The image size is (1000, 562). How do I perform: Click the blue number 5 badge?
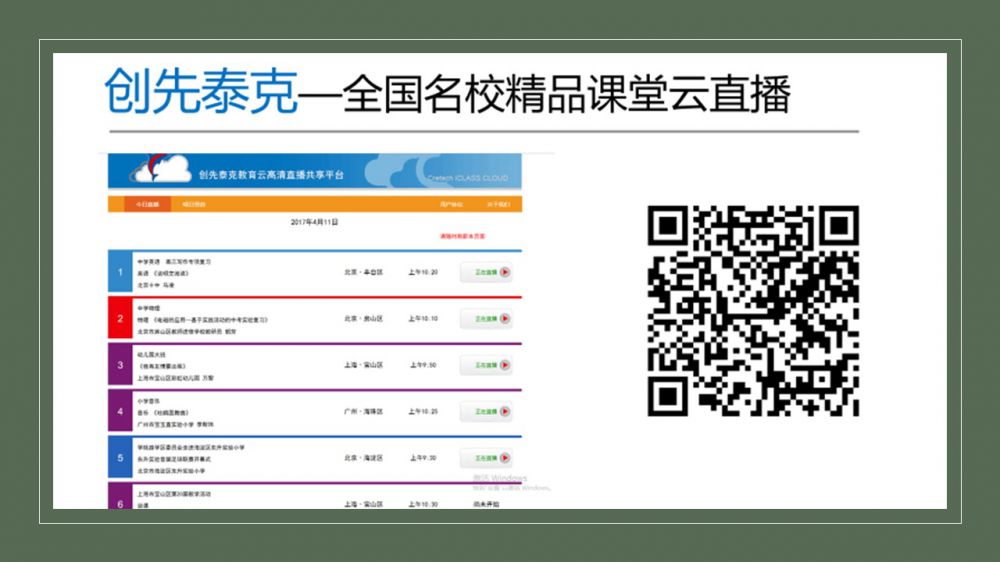click(120, 458)
